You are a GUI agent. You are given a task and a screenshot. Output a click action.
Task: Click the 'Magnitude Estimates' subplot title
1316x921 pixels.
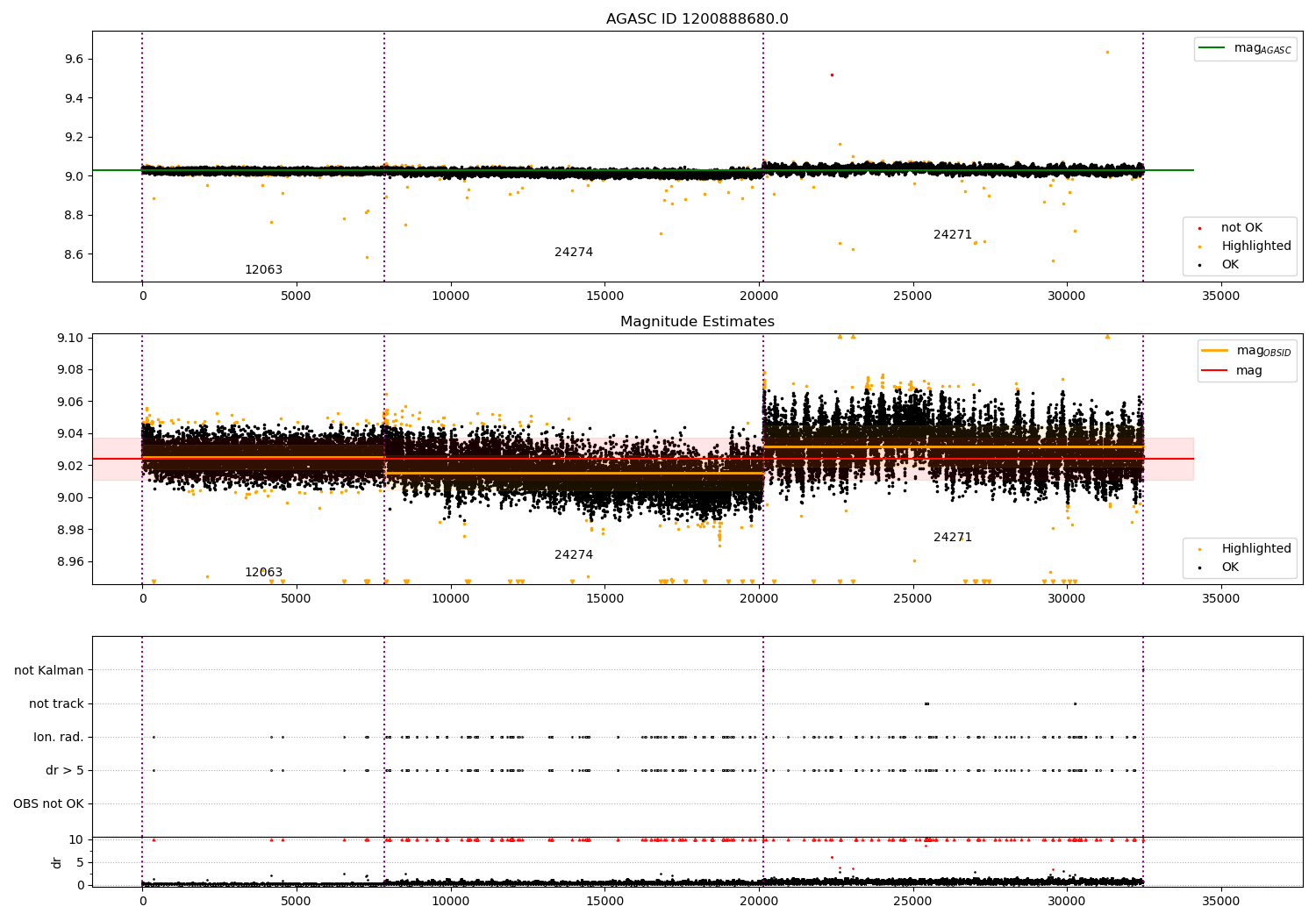click(697, 322)
